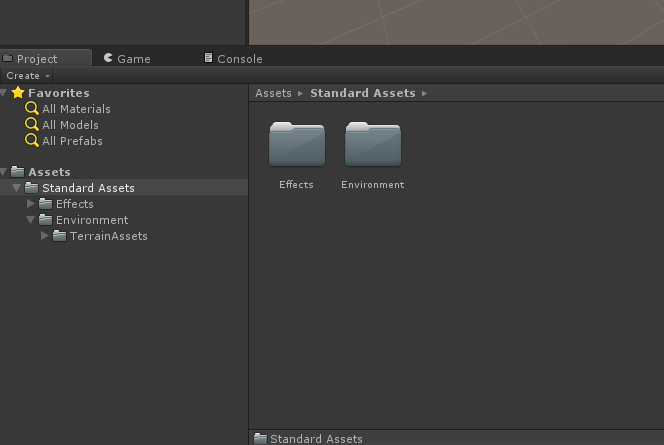Click the Environment thumbnail caption
664x445 pixels.
coord(373,185)
